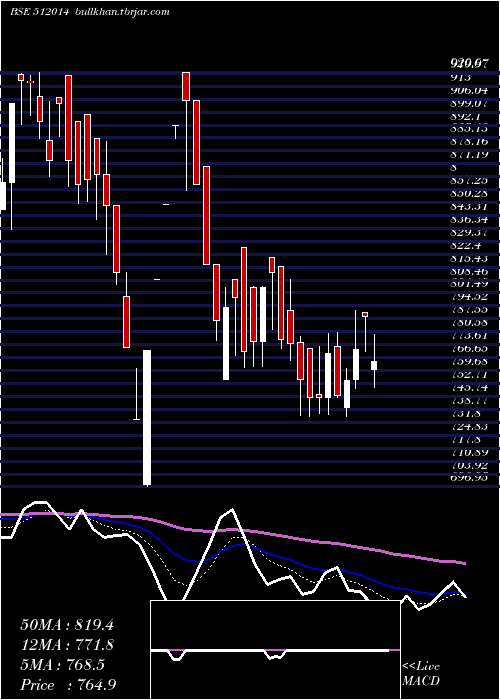500x700 pixels.
Task: Click the tall white candle bottoming at 696.95
Action: click(147, 417)
